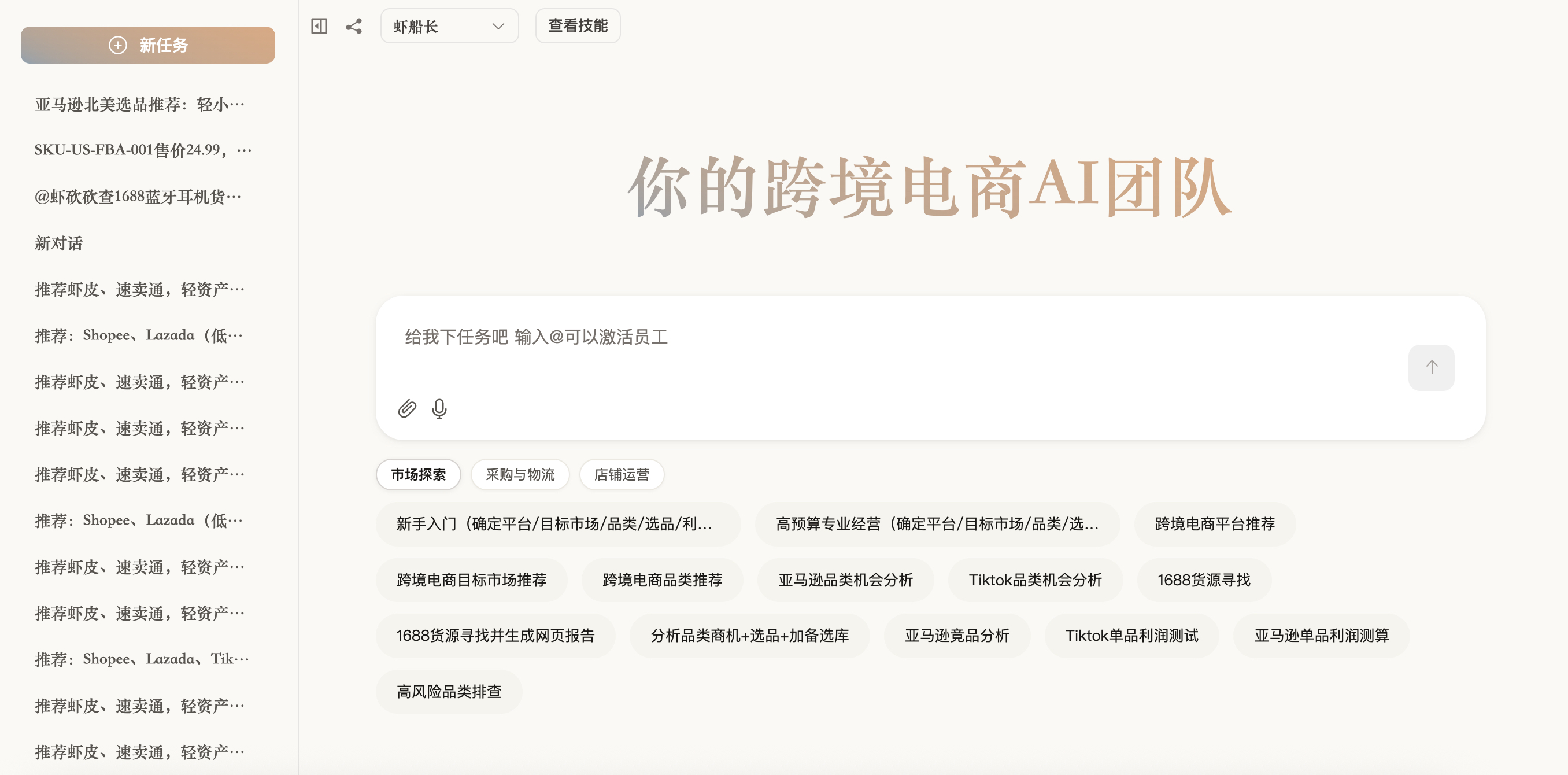Collapse the sidebar panel icon
The image size is (1568, 775).
click(x=319, y=26)
